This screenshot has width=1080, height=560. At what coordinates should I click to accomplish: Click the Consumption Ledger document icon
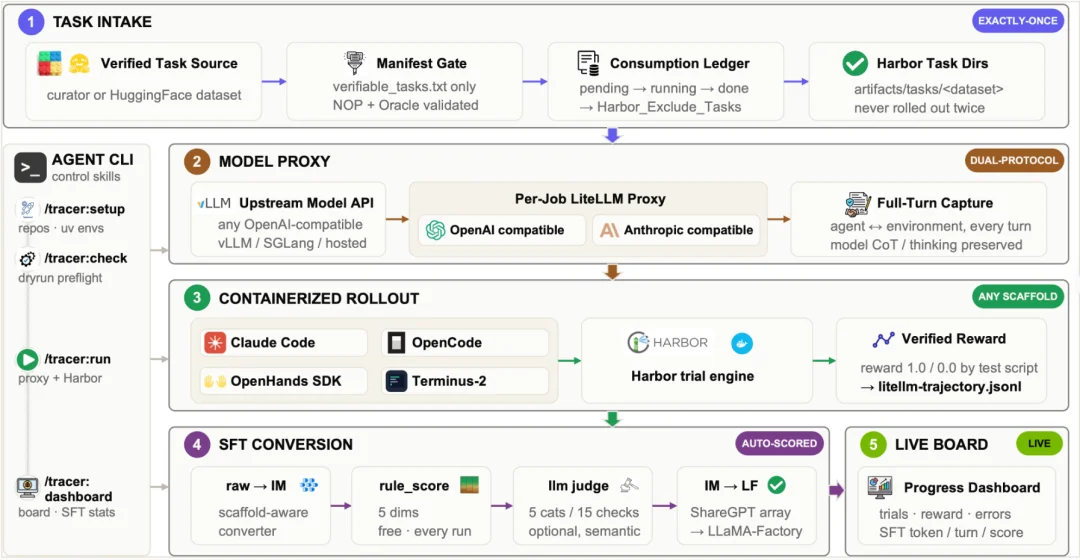point(588,63)
